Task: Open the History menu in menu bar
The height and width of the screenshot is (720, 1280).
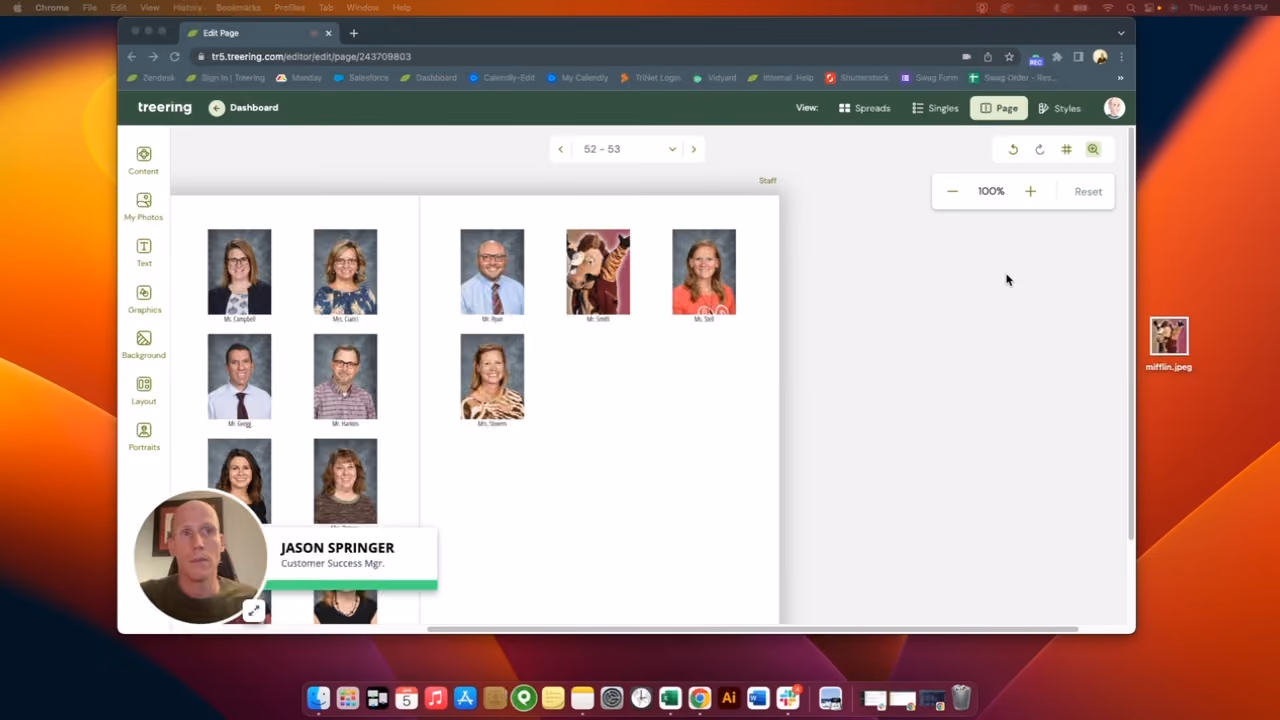Action: (187, 8)
